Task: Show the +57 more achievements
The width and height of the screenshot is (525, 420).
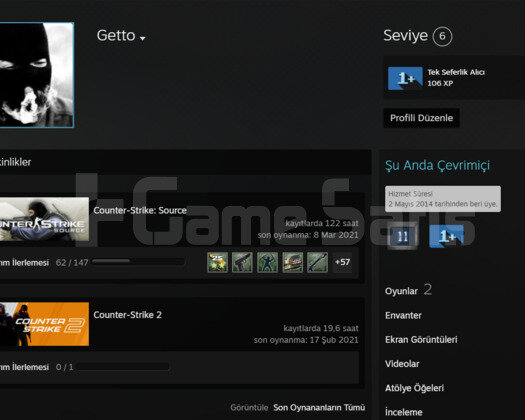Action: 342,262
